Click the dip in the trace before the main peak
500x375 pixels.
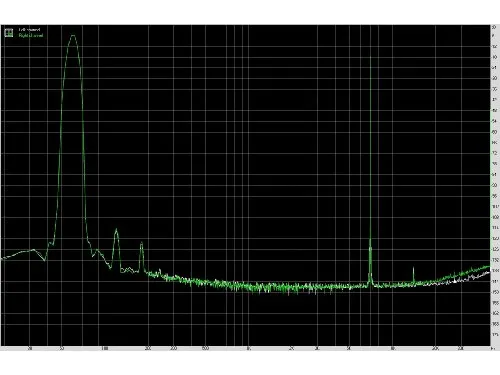pos(45,260)
